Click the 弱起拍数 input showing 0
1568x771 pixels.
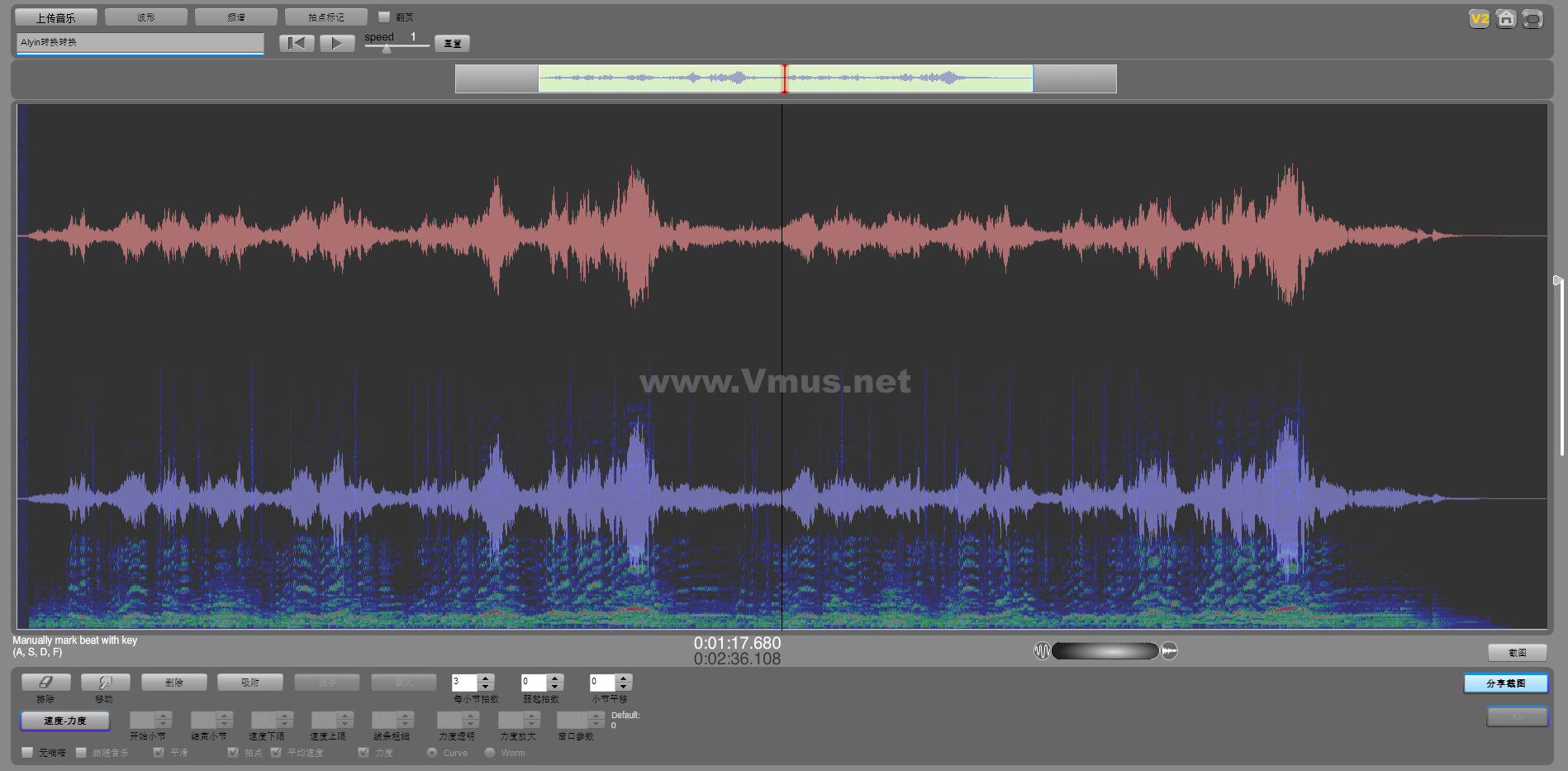pyautogui.click(x=534, y=683)
